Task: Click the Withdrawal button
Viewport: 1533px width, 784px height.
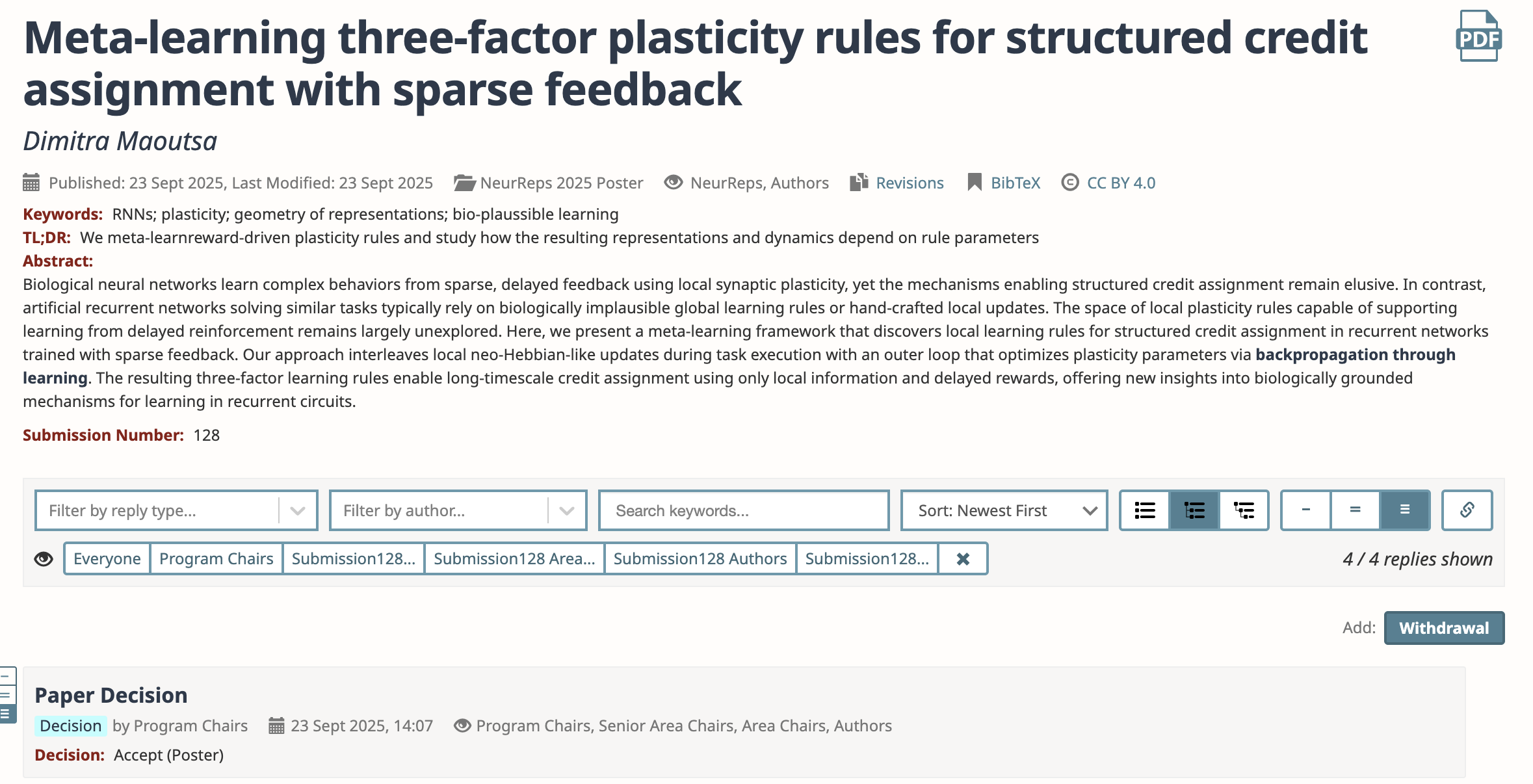Action: (1443, 628)
